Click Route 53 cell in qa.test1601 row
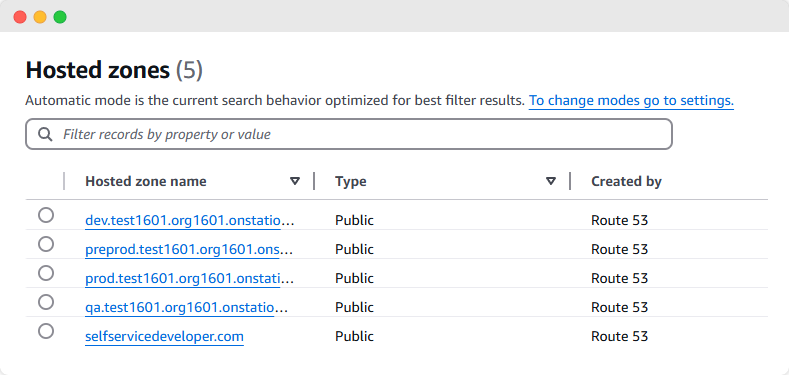The width and height of the screenshot is (789, 375). (x=619, y=308)
